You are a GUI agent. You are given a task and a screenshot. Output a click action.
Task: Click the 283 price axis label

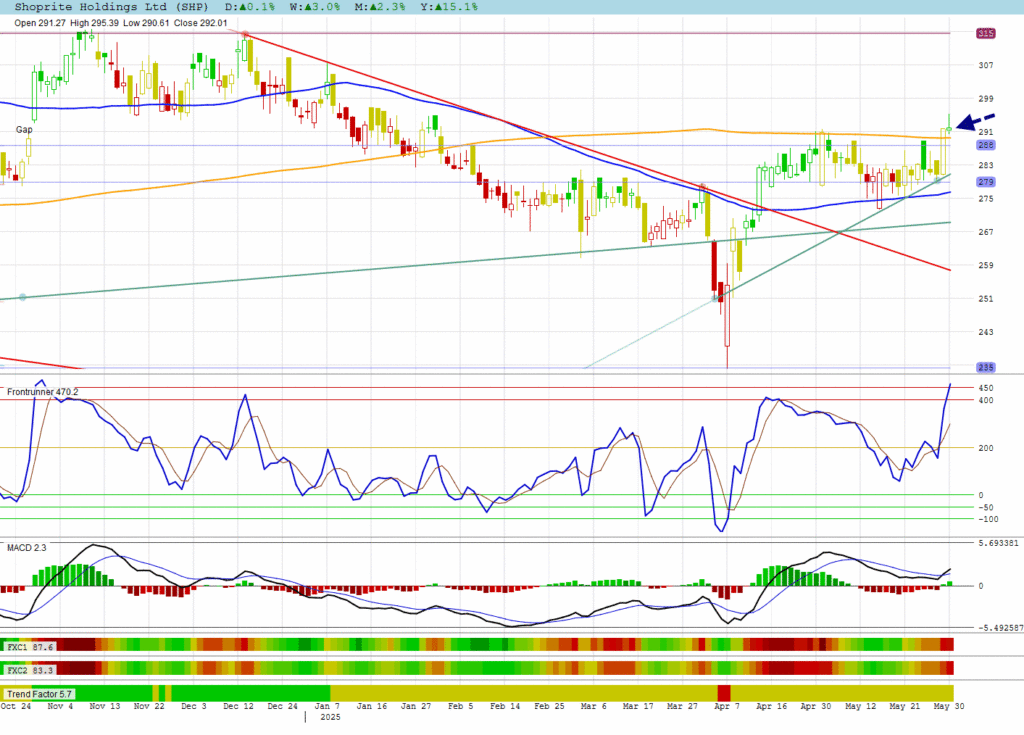(985, 165)
